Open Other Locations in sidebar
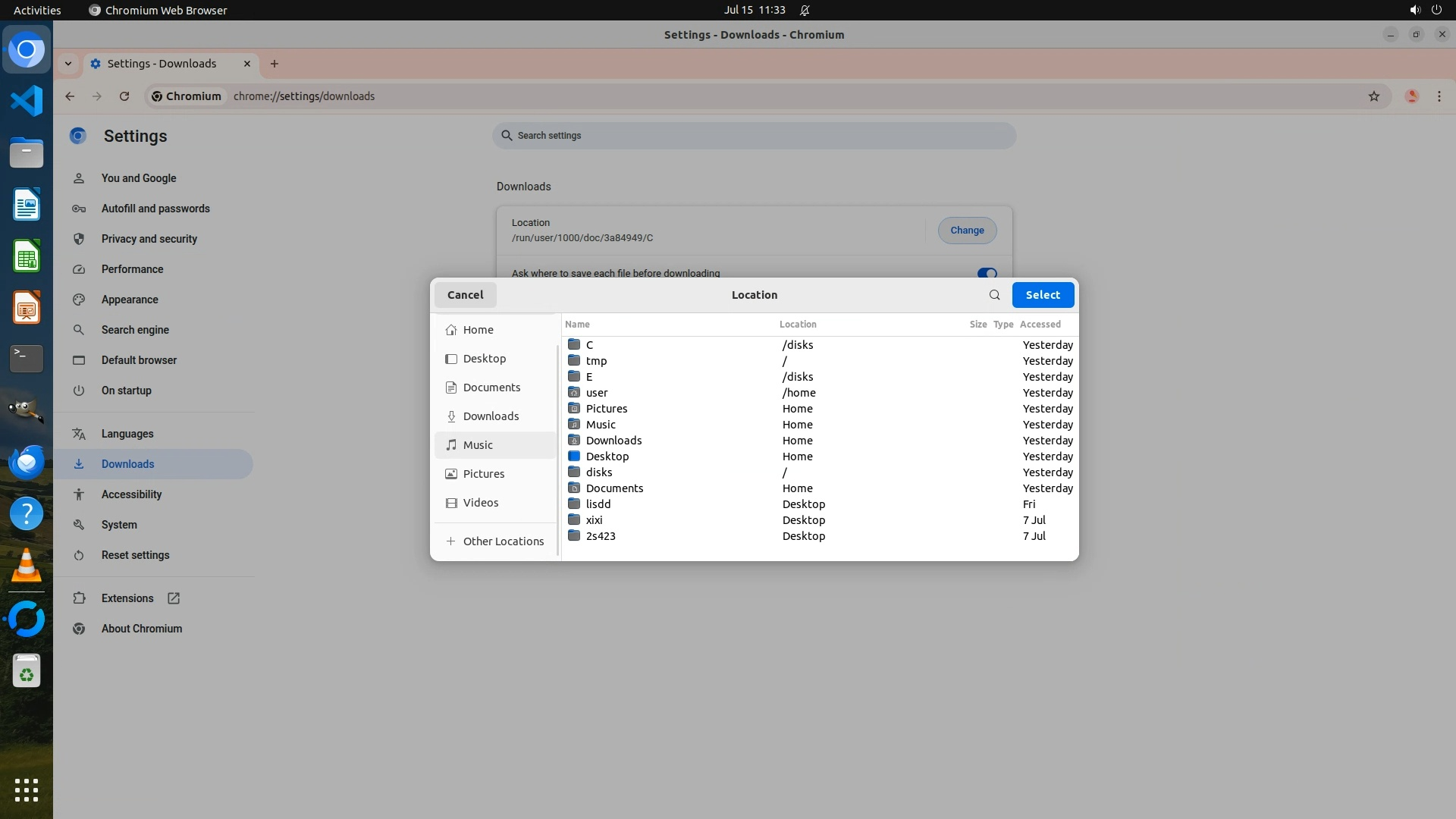This screenshot has height=819, width=1456. pos(503,541)
